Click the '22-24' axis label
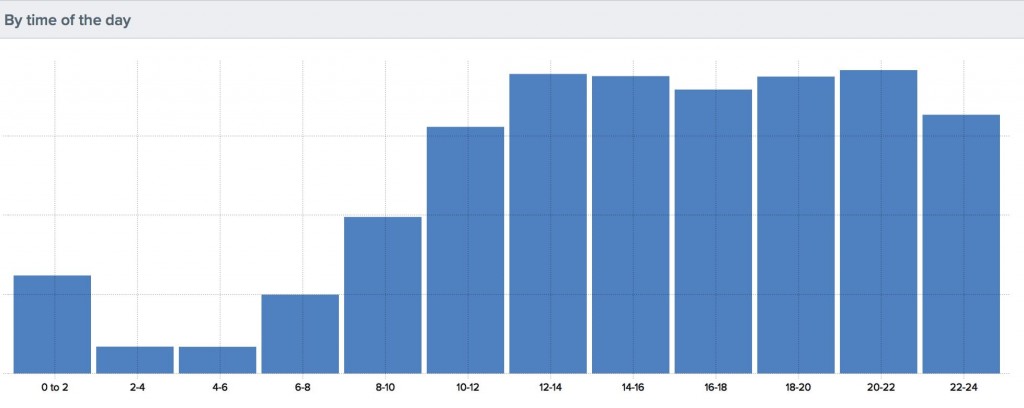 point(963,388)
